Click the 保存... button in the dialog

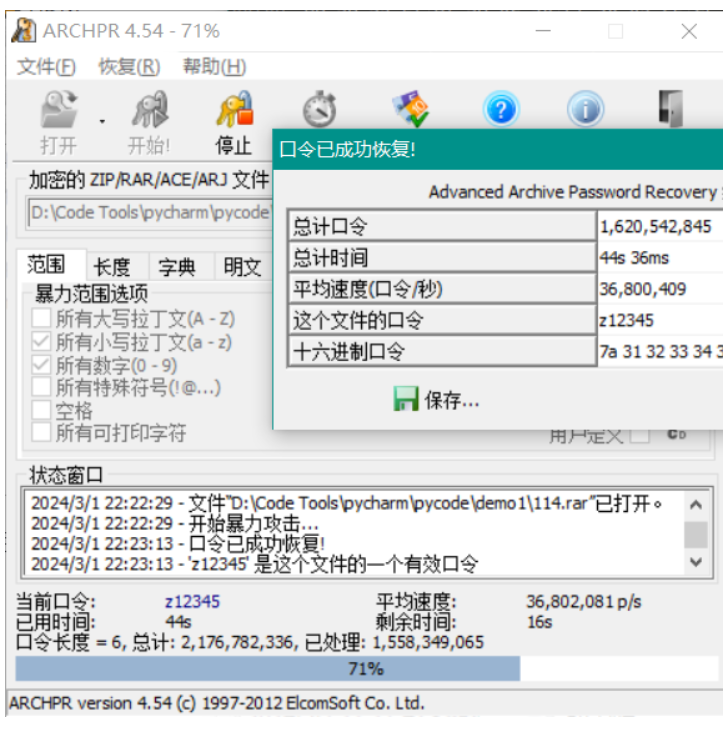pos(437,401)
